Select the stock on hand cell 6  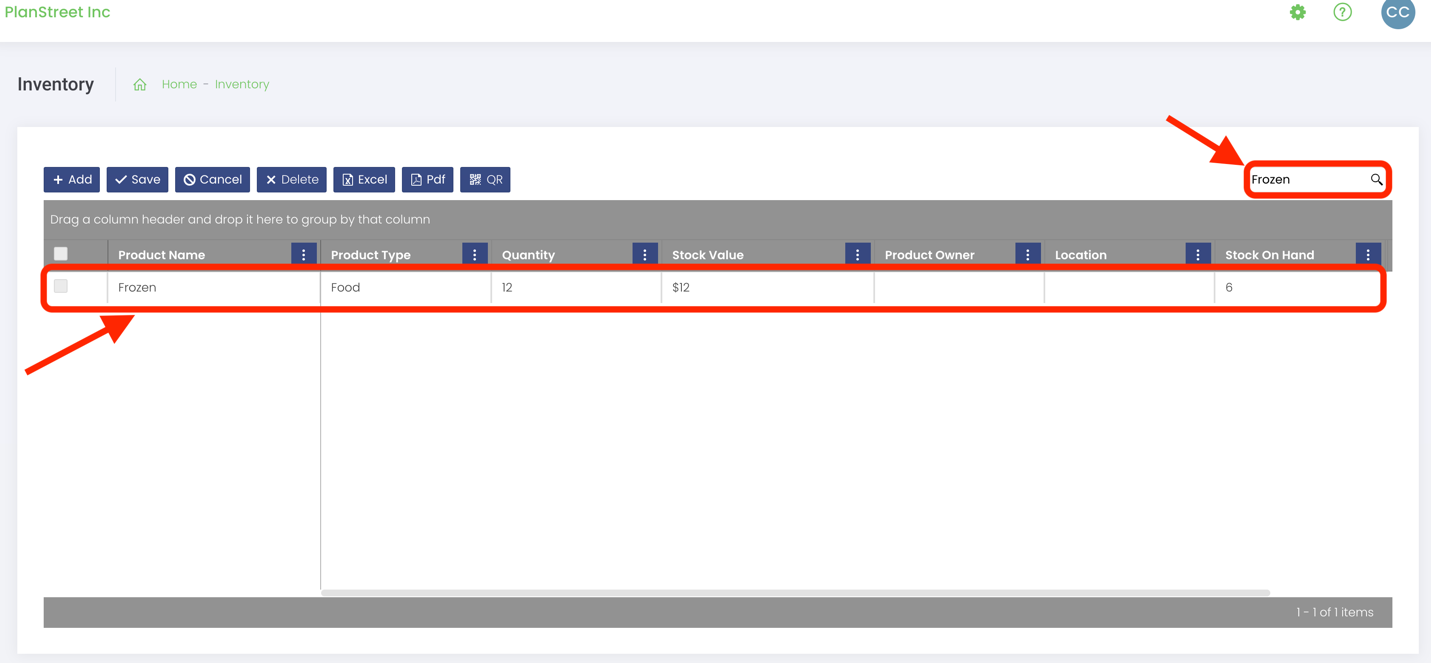pos(1299,287)
